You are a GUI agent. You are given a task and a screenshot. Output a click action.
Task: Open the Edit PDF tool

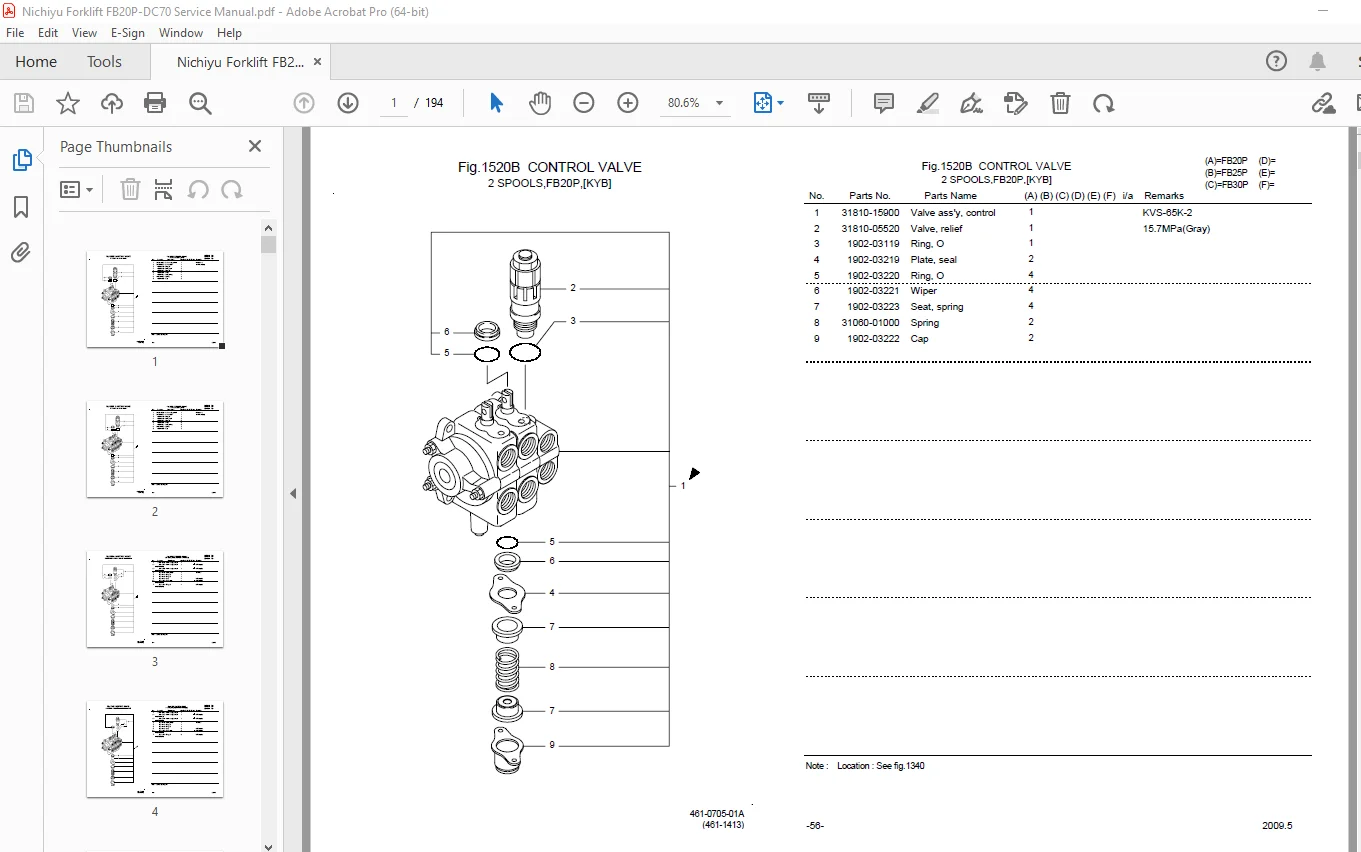[x=1016, y=103]
